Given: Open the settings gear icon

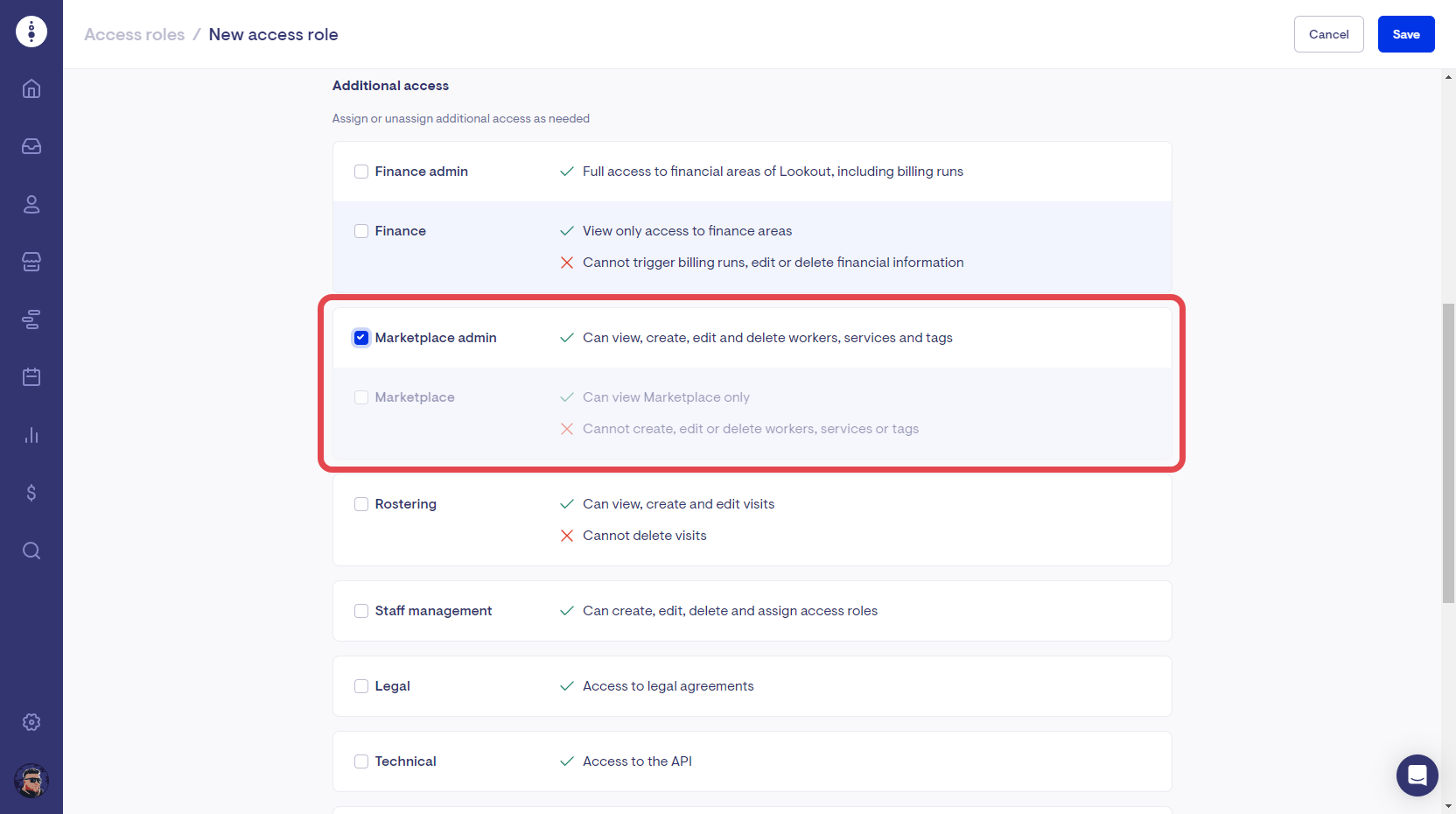Looking at the screenshot, I should pos(31,722).
